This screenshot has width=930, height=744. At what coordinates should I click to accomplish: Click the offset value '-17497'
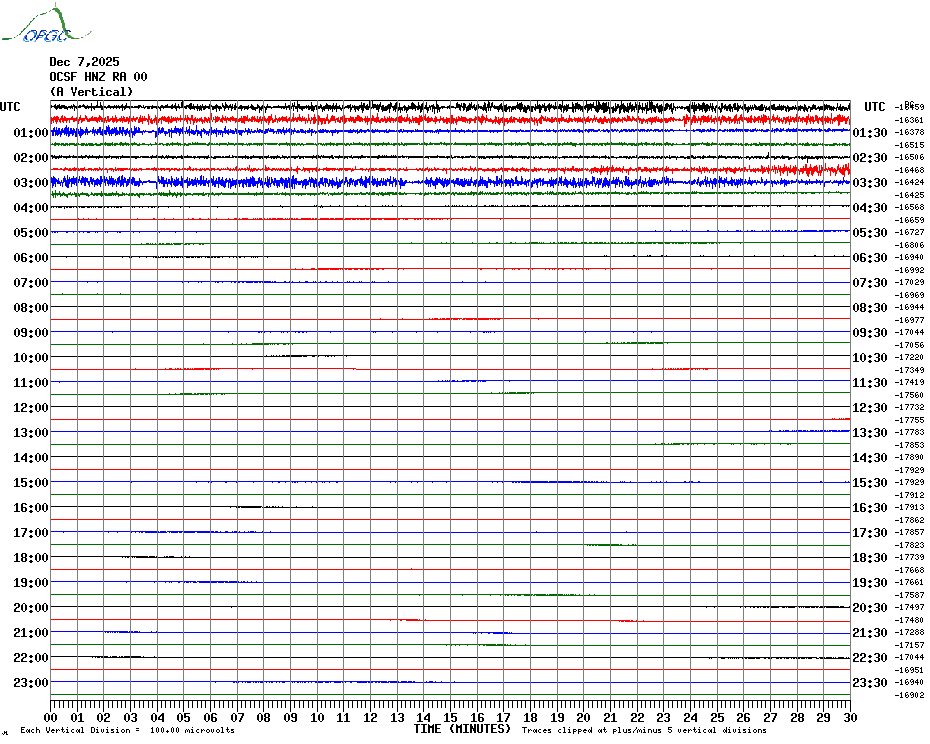tap(909, 608)
